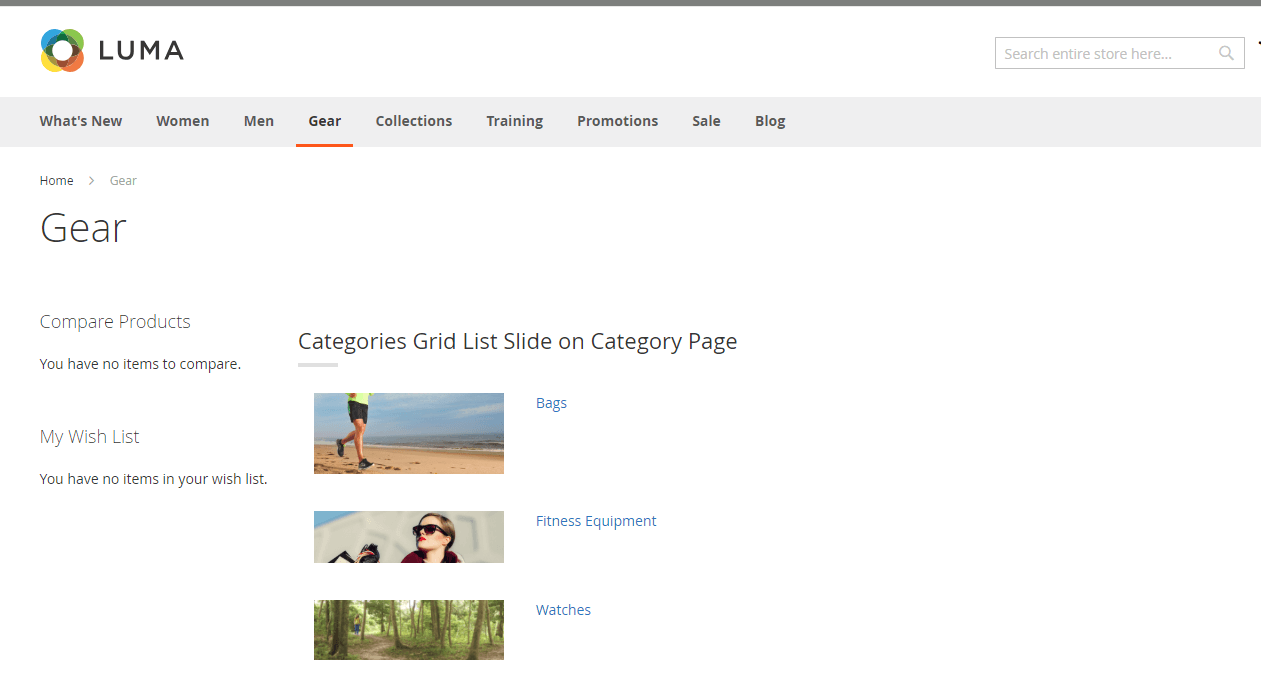The height and width of the screenshot is (691, 1261).
Task: Focus the search entire store field
Action: tap(1119, 54)
